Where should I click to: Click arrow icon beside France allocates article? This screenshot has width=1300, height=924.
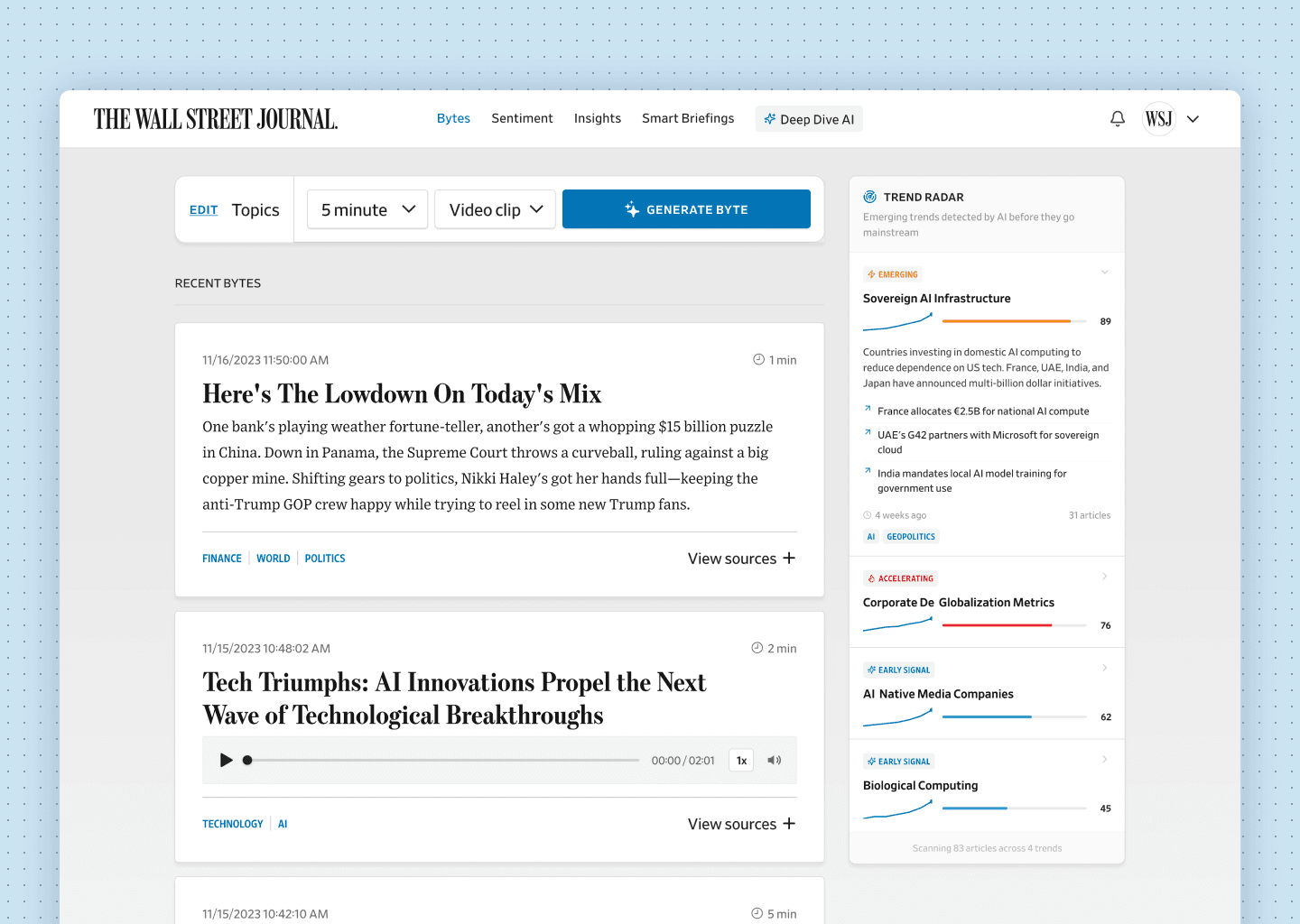point(868,409)
